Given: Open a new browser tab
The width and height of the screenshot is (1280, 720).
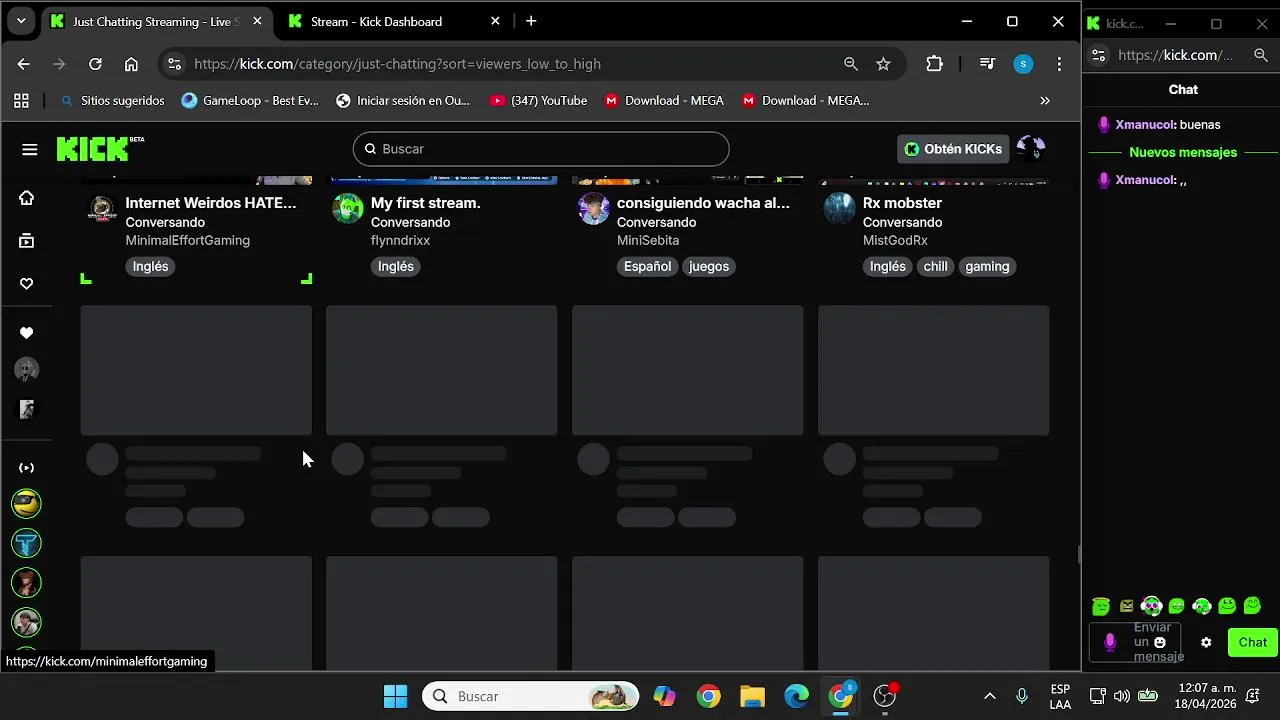Looking at the screenshot, I should (531, 21).
